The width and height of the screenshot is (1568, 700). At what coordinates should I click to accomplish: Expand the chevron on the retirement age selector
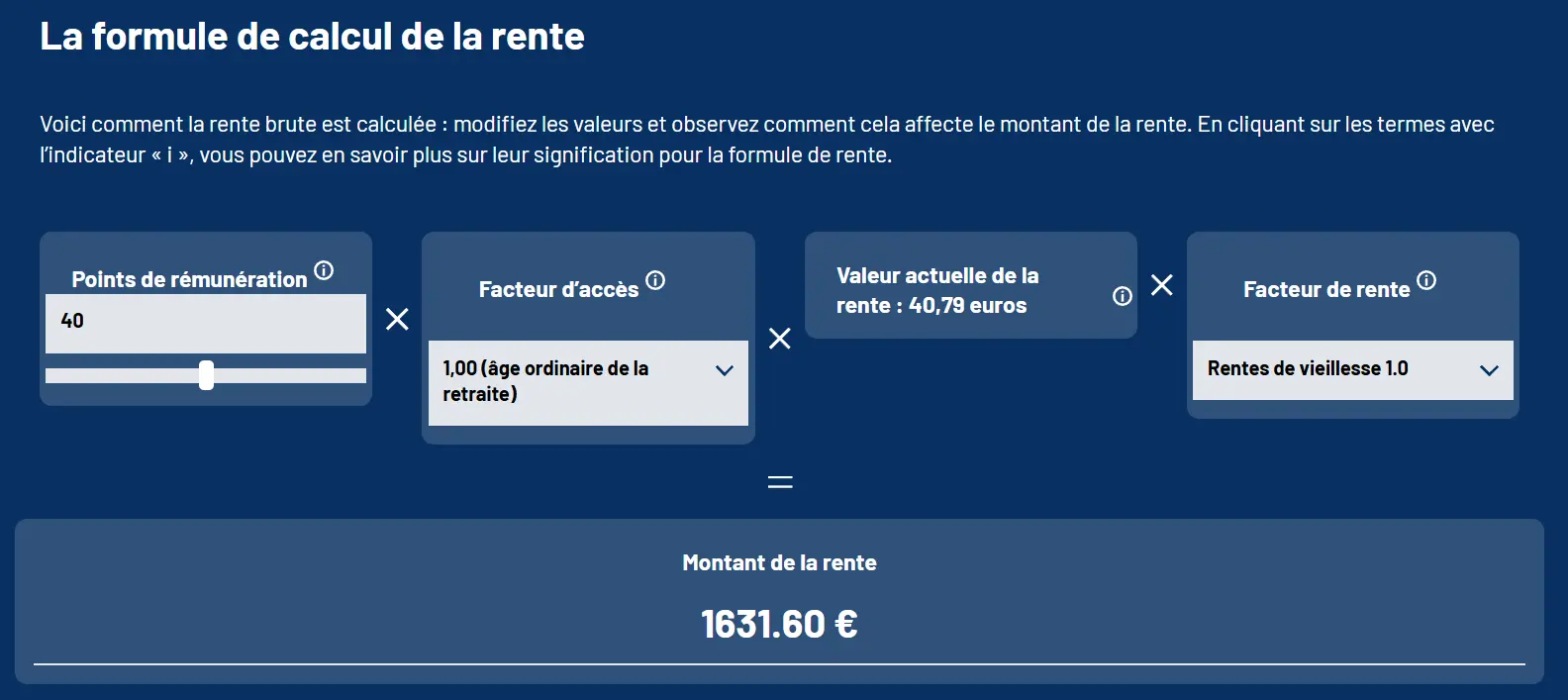point(724,370)
